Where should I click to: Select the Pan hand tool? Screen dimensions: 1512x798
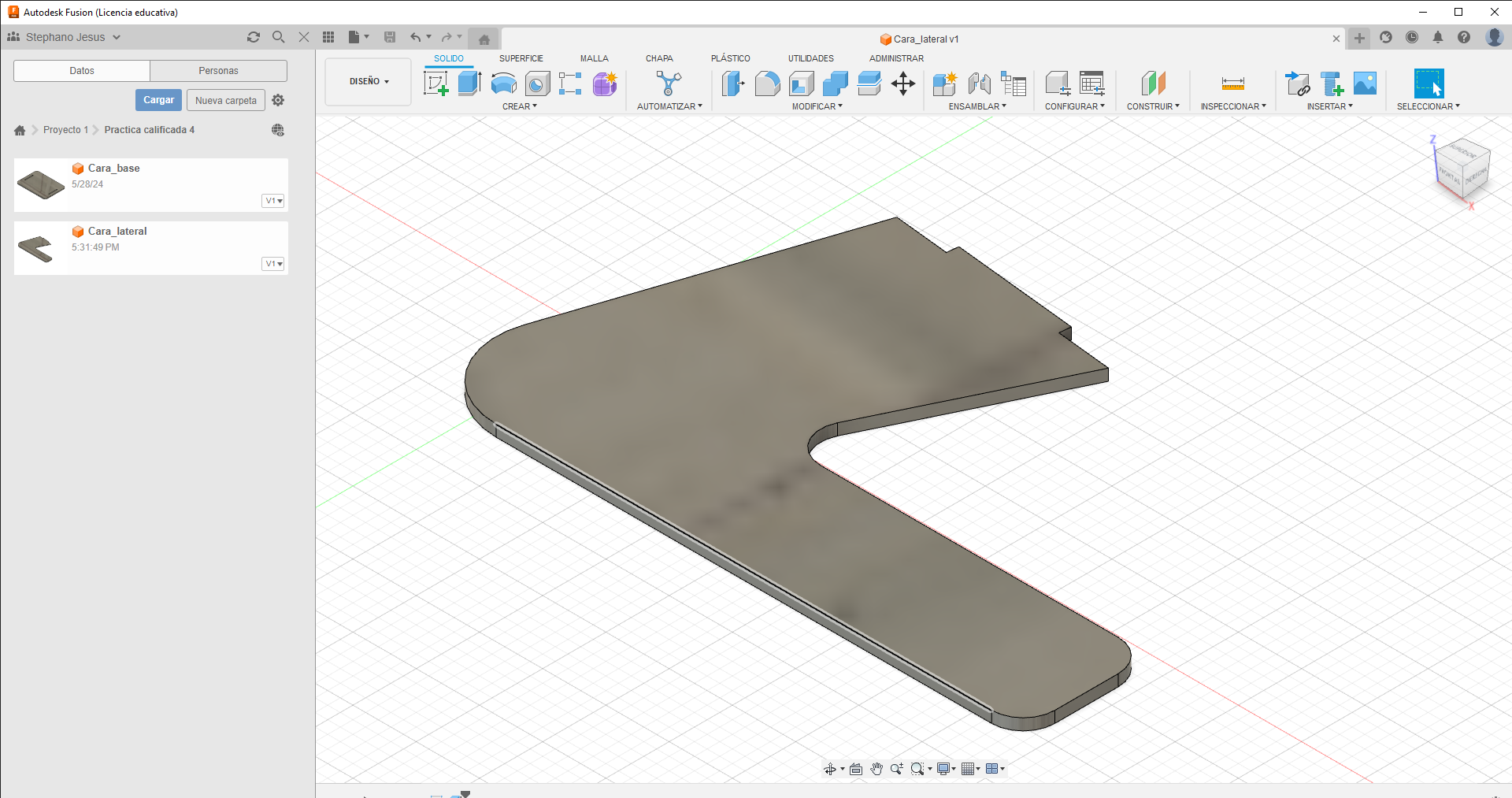(x=876, y=769)
